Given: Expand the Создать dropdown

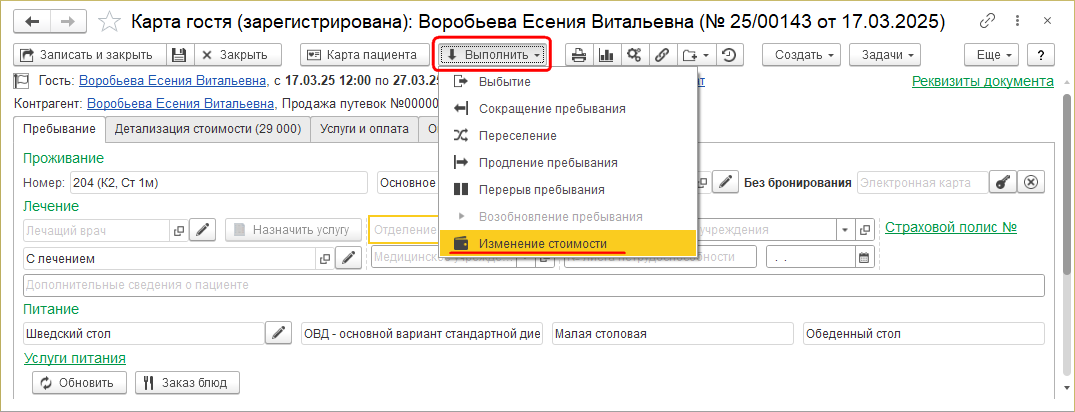Looking at the screenshot, I should (801, 55).
